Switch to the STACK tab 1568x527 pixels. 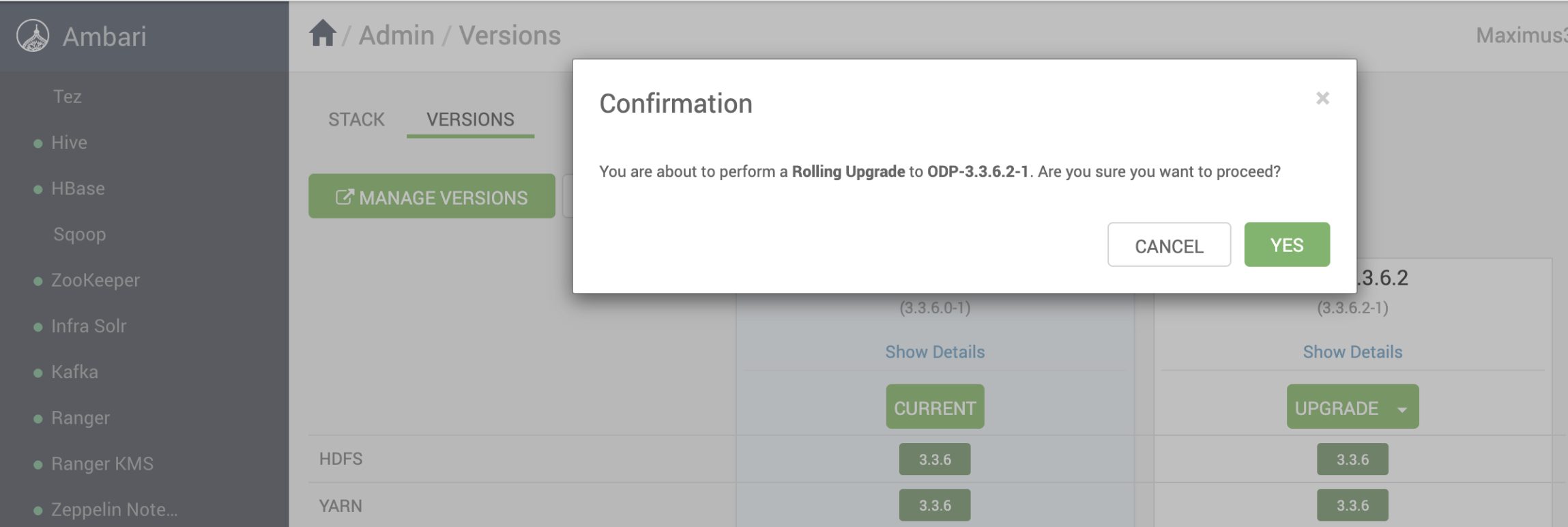pyautogui.click(x=356, y=119)
